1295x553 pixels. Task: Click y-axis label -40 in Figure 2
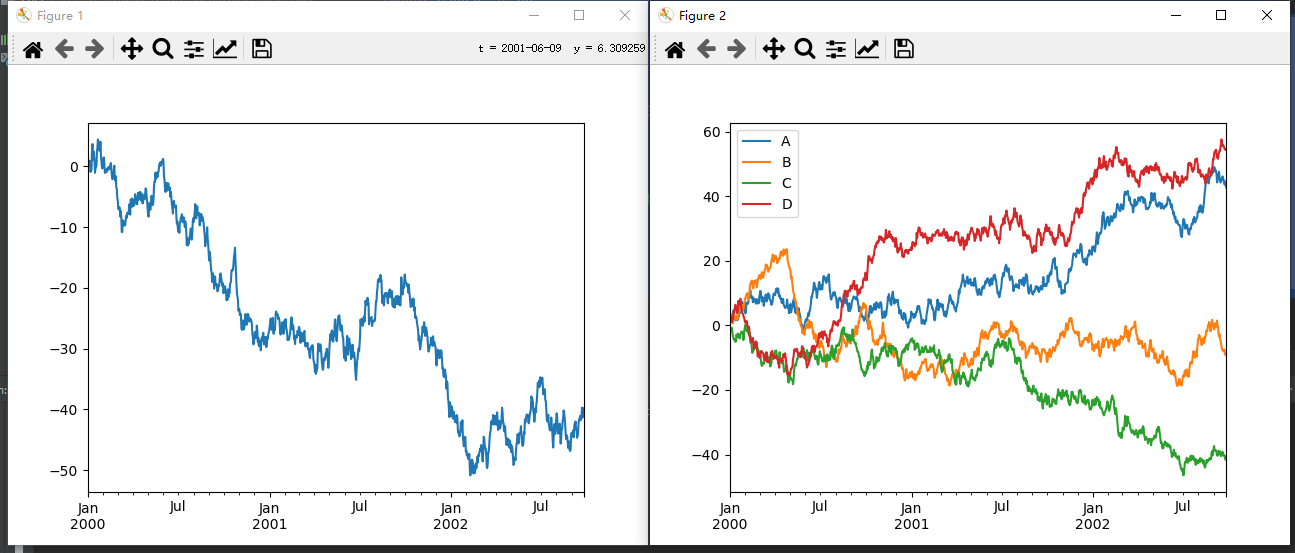click(x=708, y=455)
